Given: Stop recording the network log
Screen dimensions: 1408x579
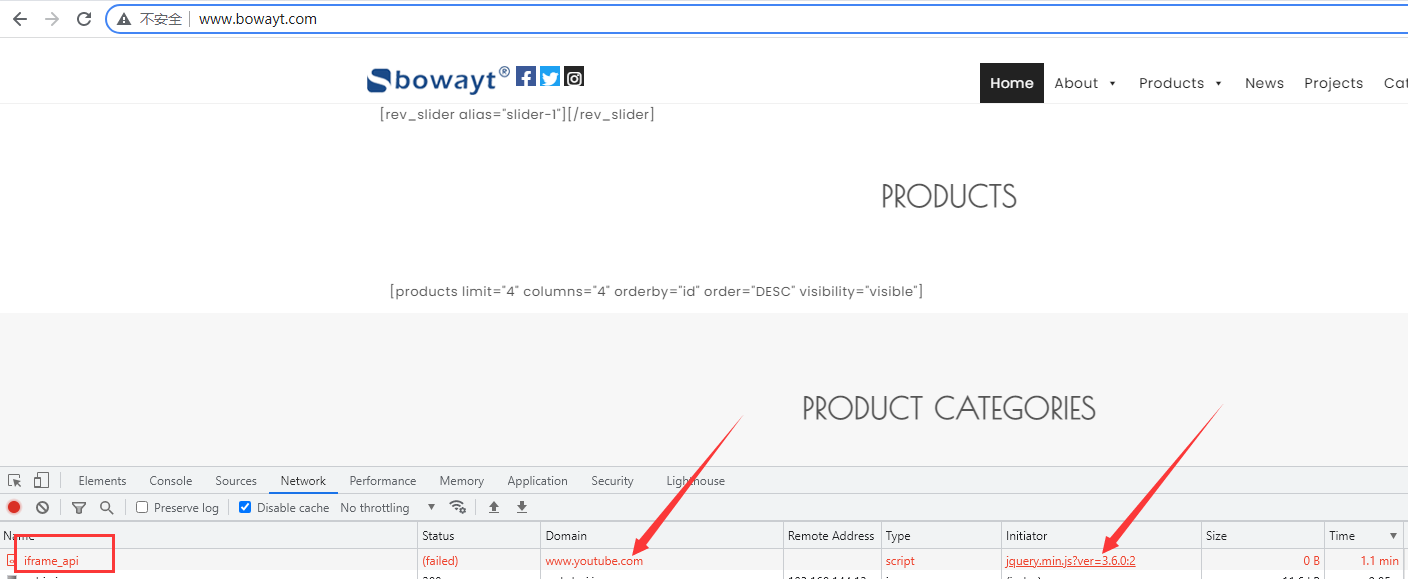Looking at the screenshot, I should (x=14, y=508).
